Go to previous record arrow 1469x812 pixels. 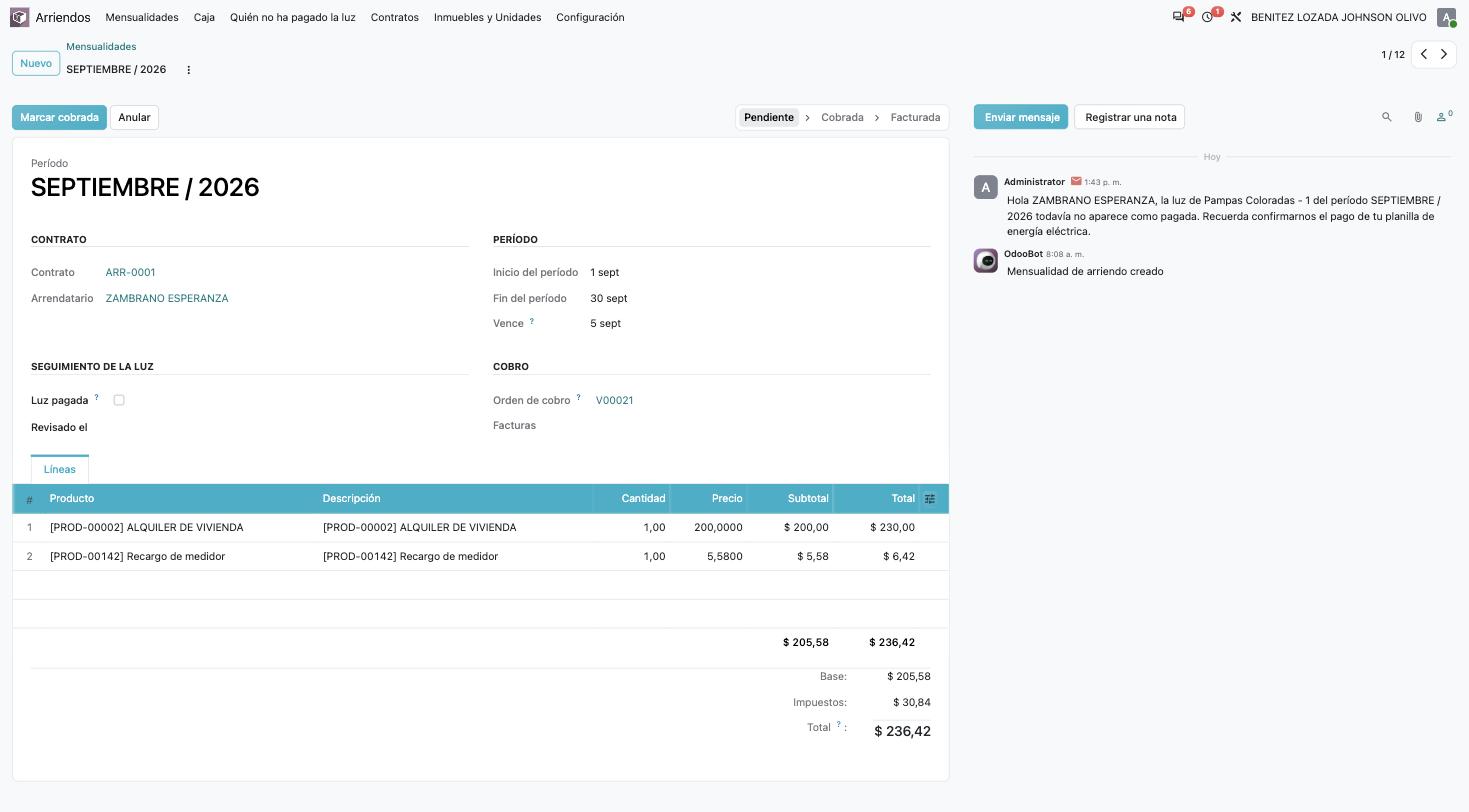point(1424,54)
